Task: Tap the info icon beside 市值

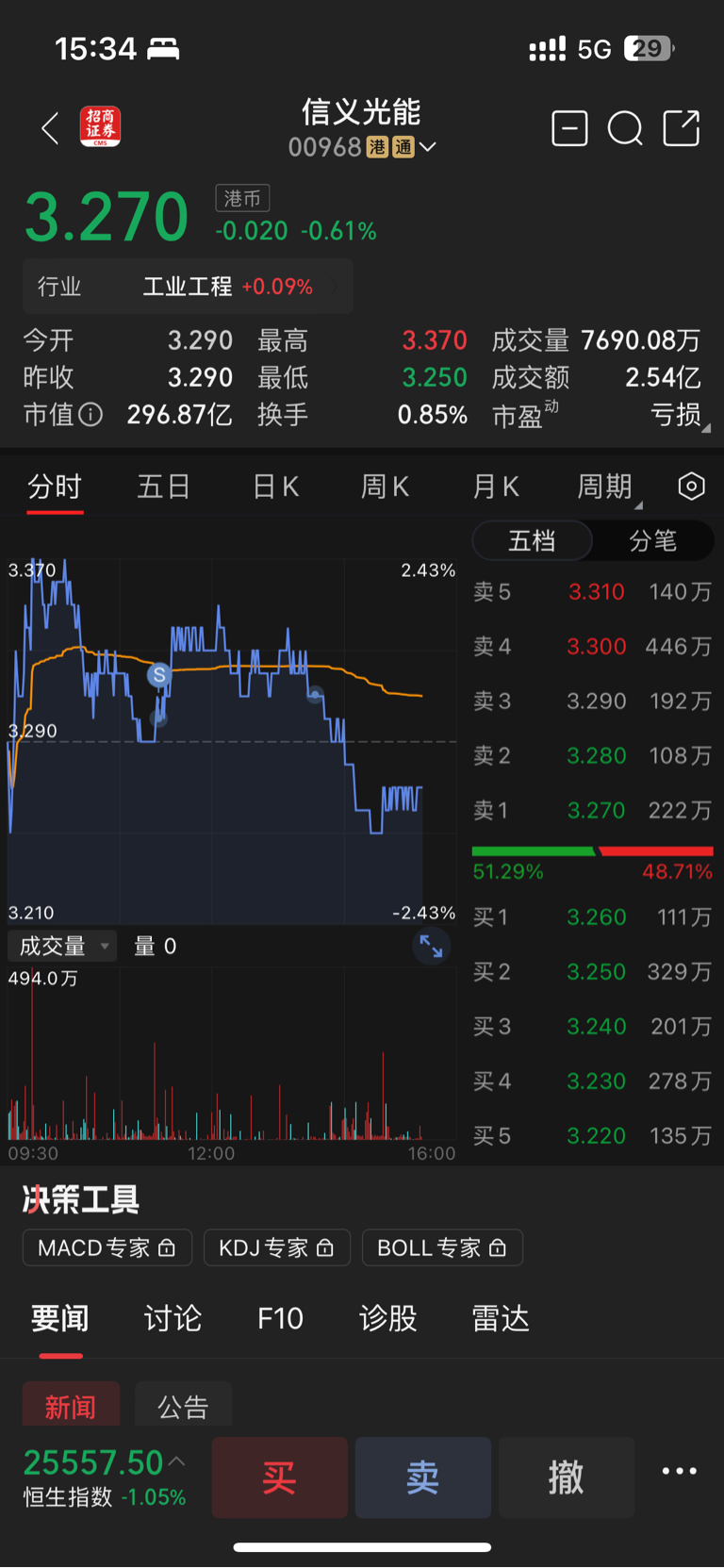Action: [90, 414]
